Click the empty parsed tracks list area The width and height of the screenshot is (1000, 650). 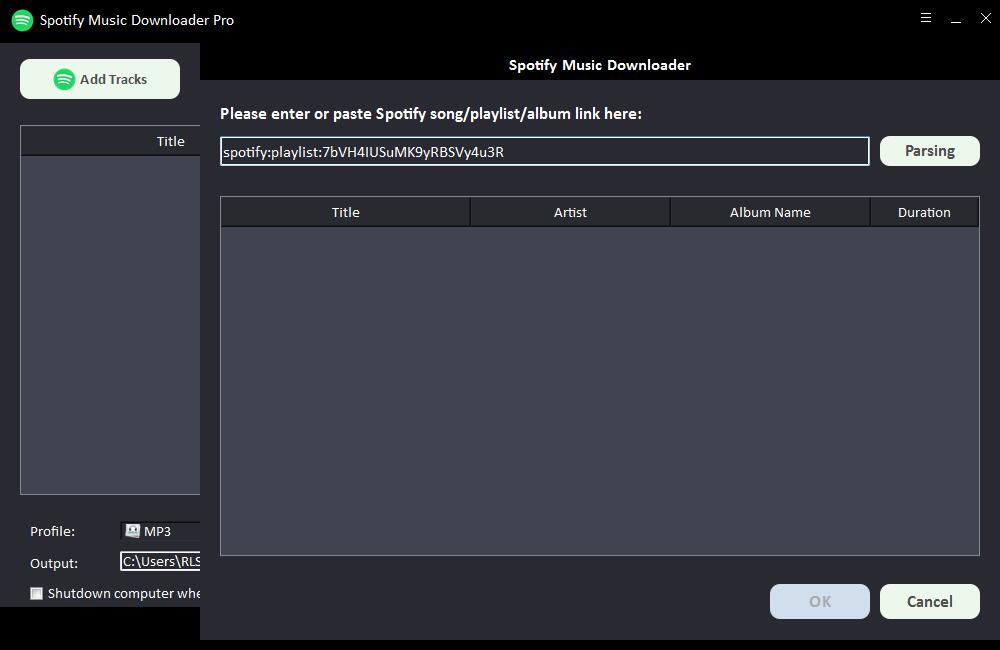click(x=599, y=390)
